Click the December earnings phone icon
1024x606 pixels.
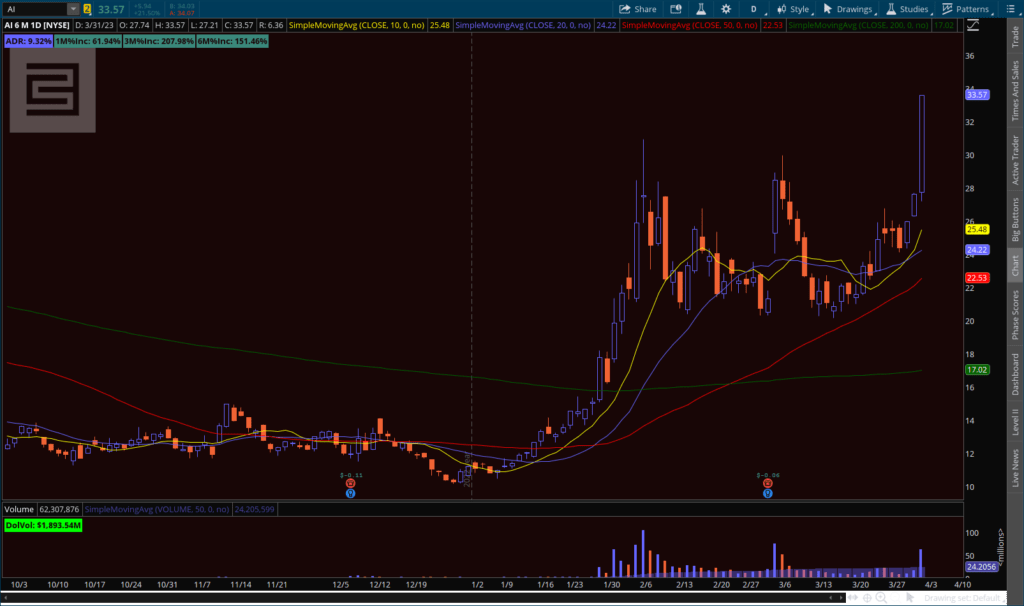point(350,483)
